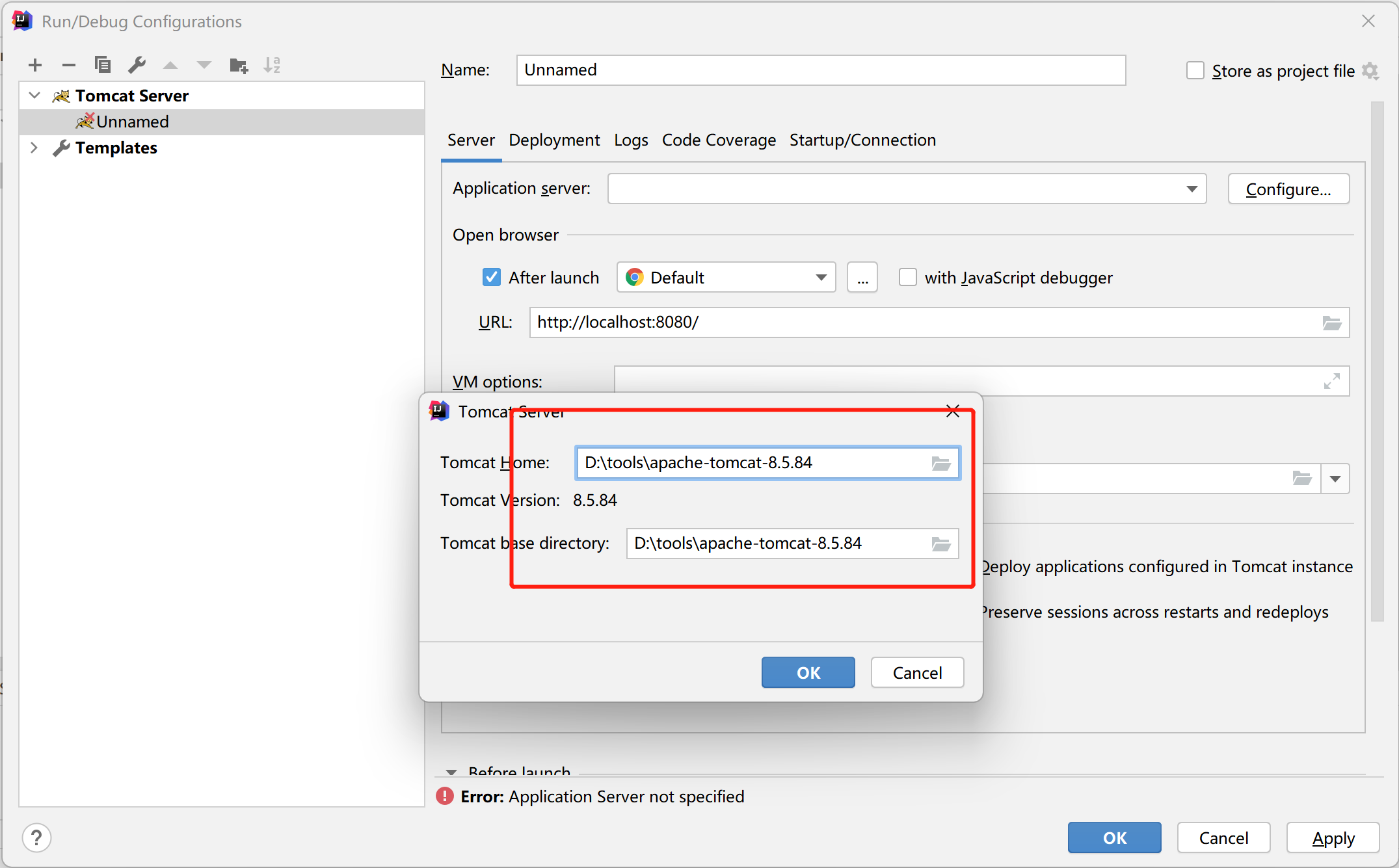Screen dimensions: 1399x868
Task: Remove the selected configuration with minus icon
Action: (x=69, y=65)
